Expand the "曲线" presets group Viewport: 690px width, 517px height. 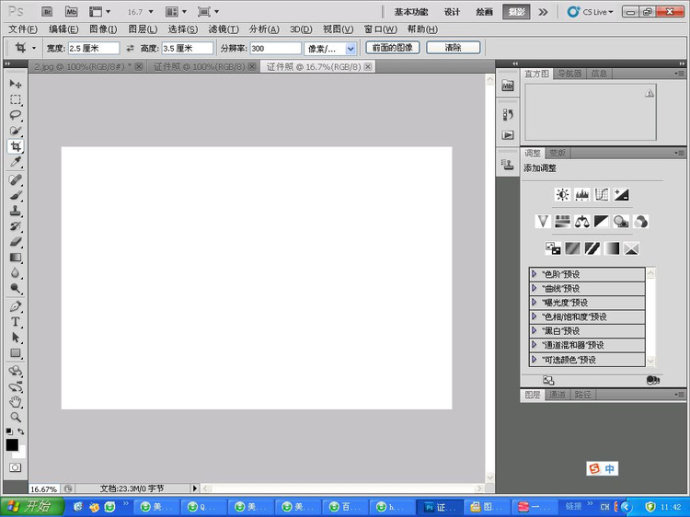pyautogui.click(x=535, y=288)
